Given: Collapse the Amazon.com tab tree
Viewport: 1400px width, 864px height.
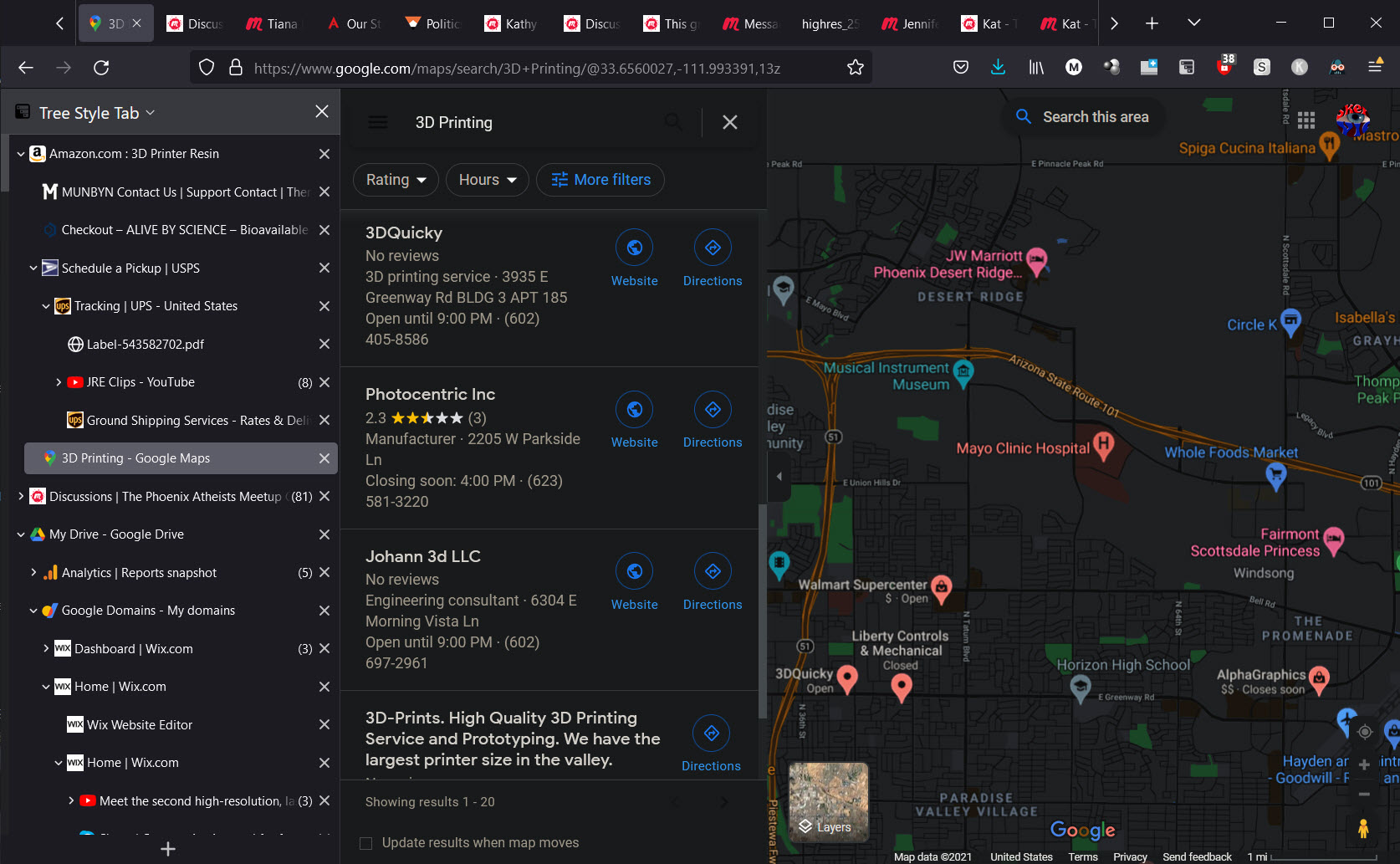Looking at the screenshot, I should coord(21,154).
